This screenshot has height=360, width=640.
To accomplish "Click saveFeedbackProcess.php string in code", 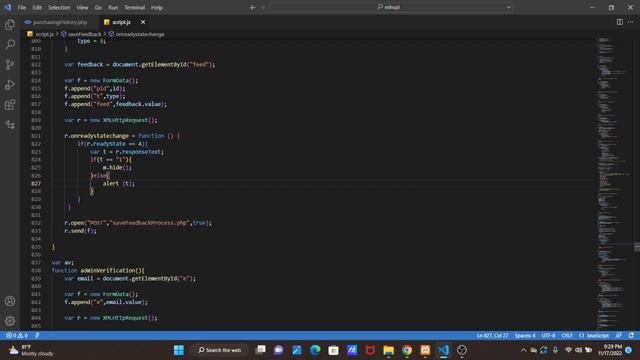I will click(x=150, y=223).
